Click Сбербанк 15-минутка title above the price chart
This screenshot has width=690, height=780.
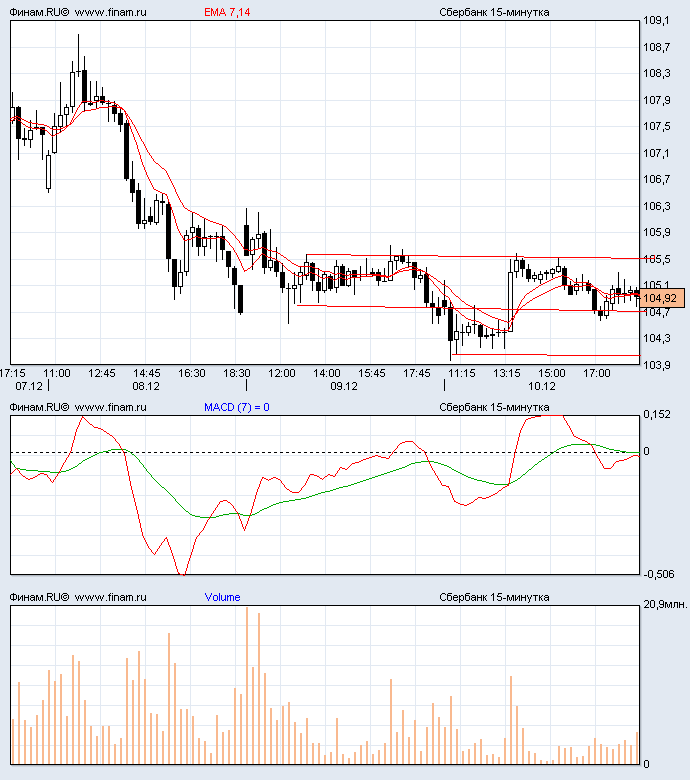(x=494, y=12)
